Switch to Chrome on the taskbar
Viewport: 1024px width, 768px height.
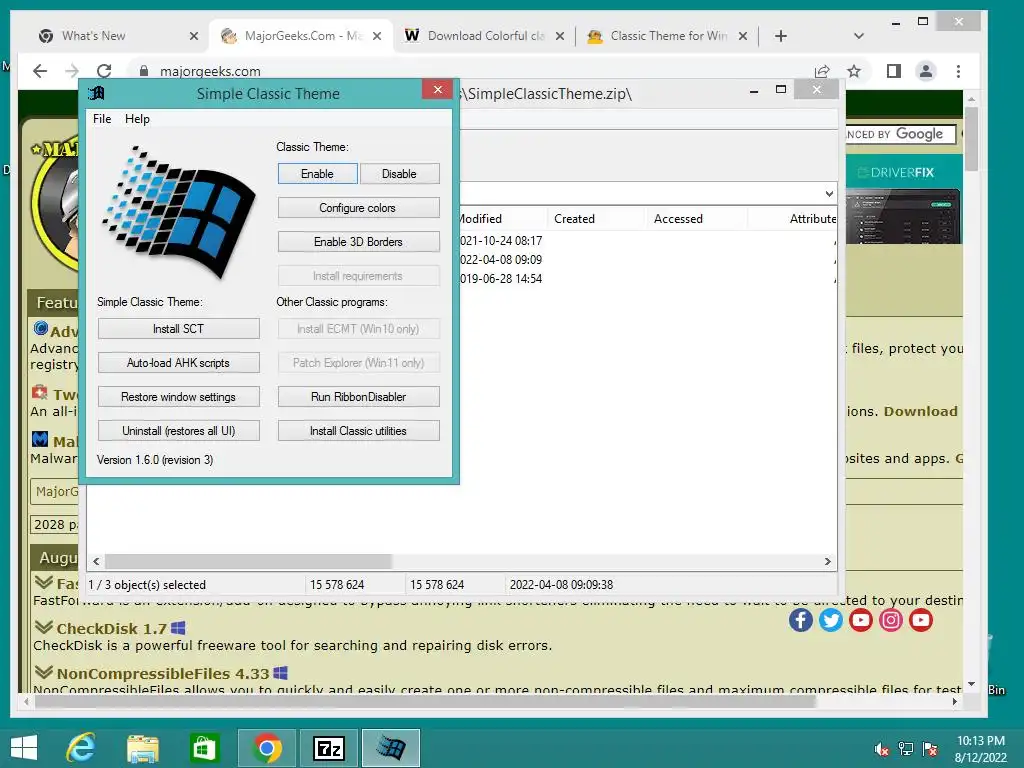coord(266,748)
